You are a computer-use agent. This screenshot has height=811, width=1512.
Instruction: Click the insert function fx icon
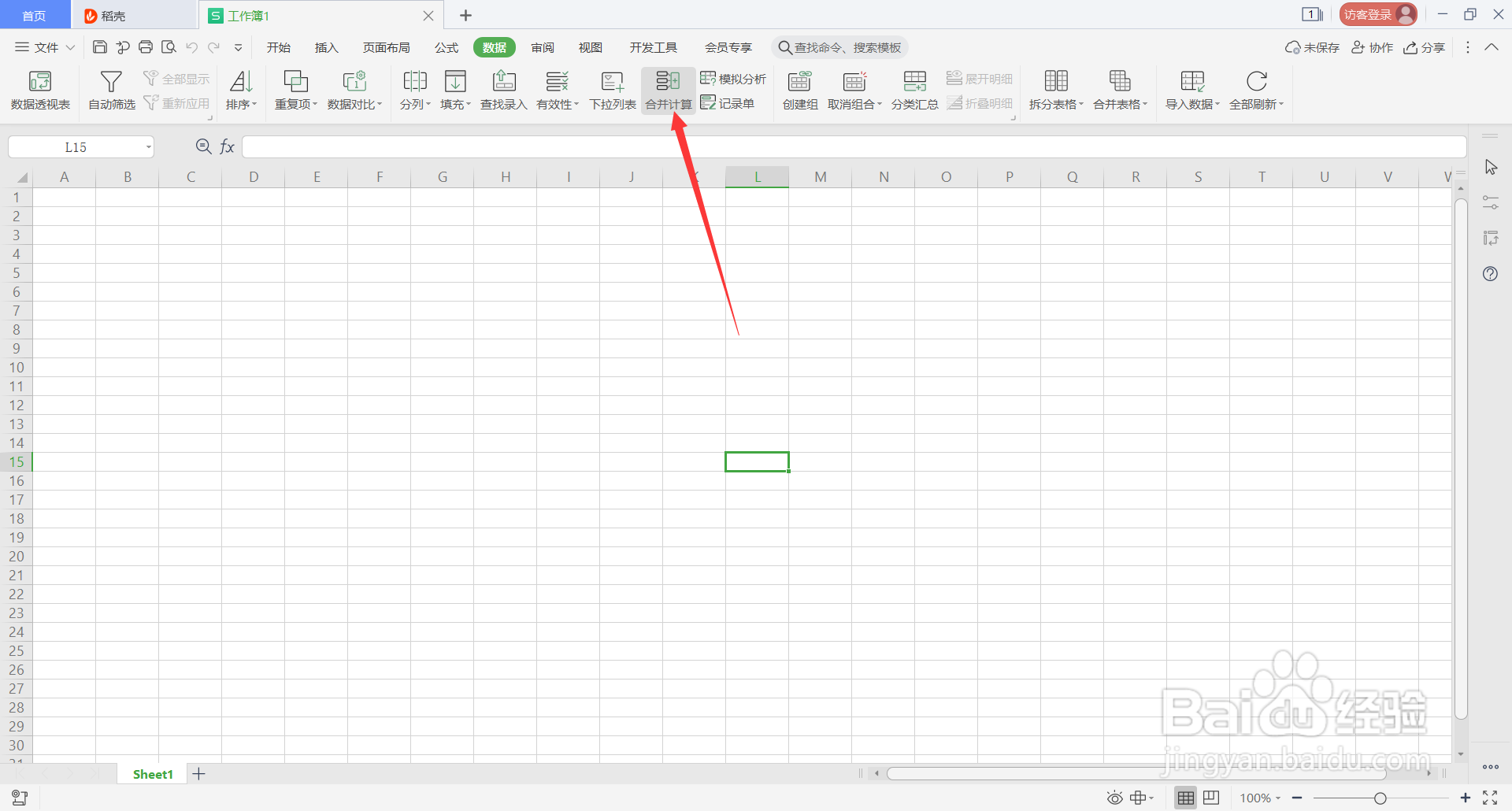(228, 146)
